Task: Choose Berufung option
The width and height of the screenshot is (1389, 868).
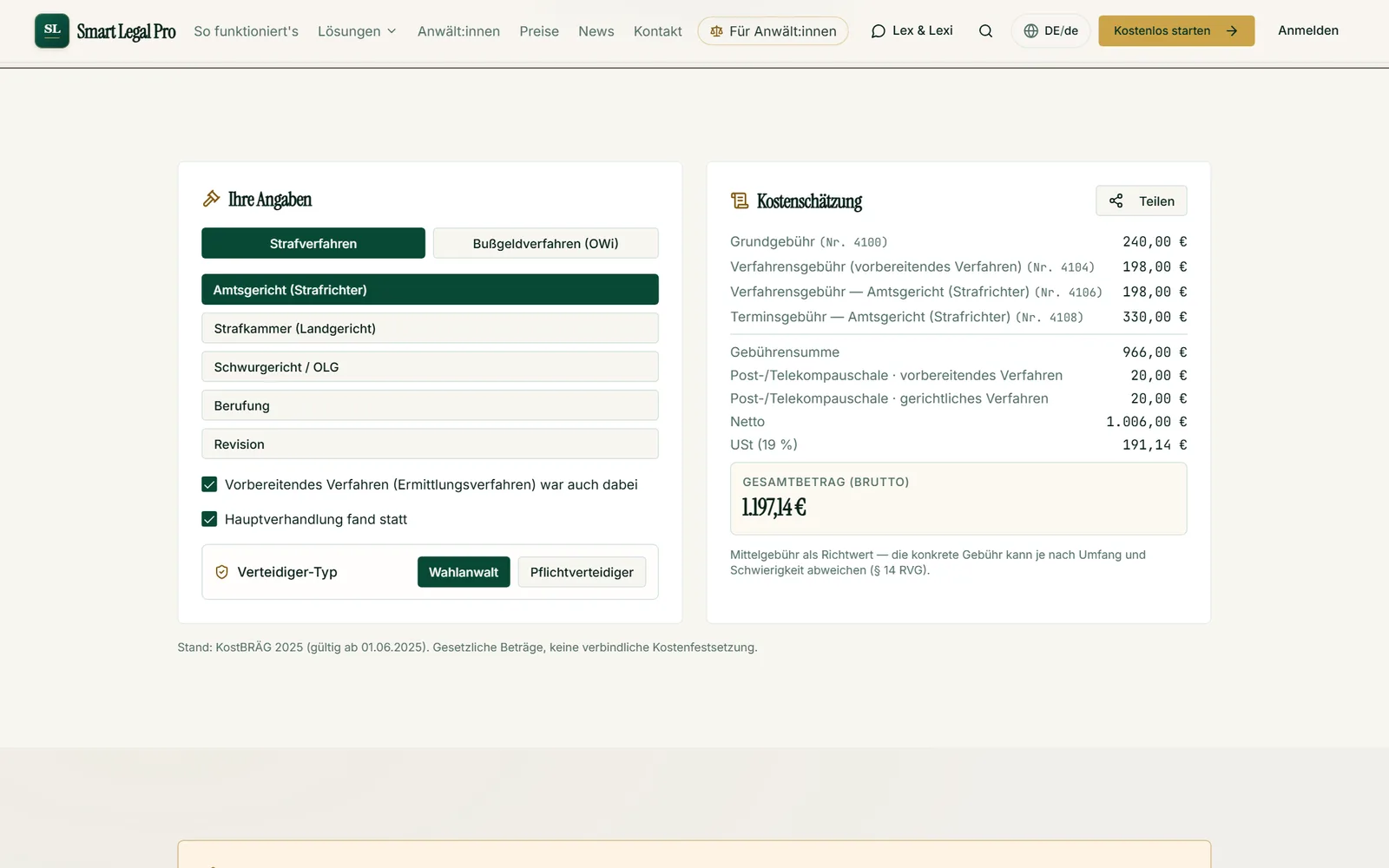Action: tap(430, 405)
